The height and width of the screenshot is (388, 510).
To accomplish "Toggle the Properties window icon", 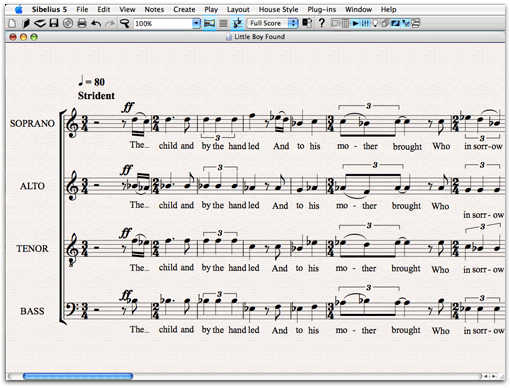I will [x=406, y=24].
